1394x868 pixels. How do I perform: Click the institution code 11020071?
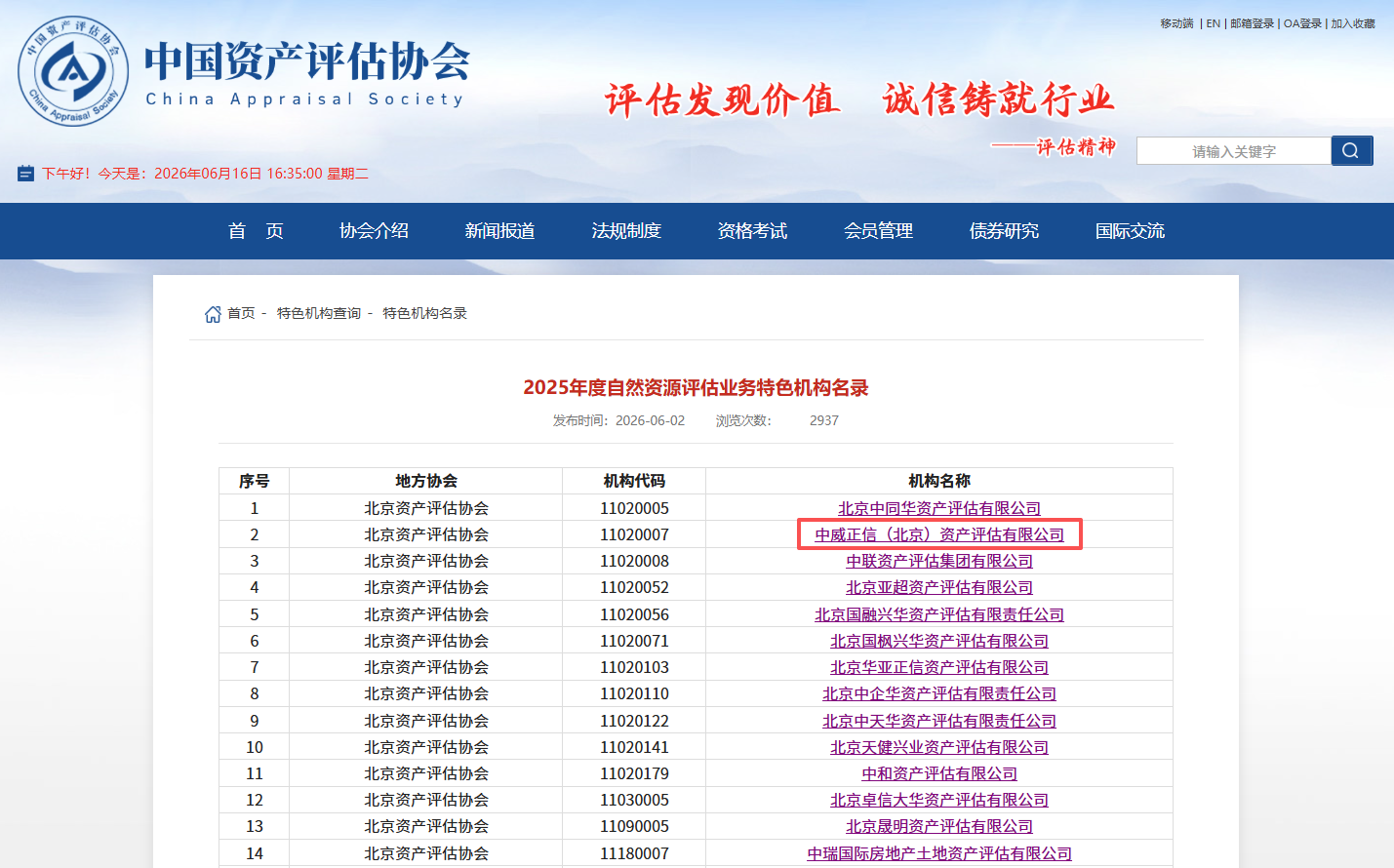click(634, 641)
